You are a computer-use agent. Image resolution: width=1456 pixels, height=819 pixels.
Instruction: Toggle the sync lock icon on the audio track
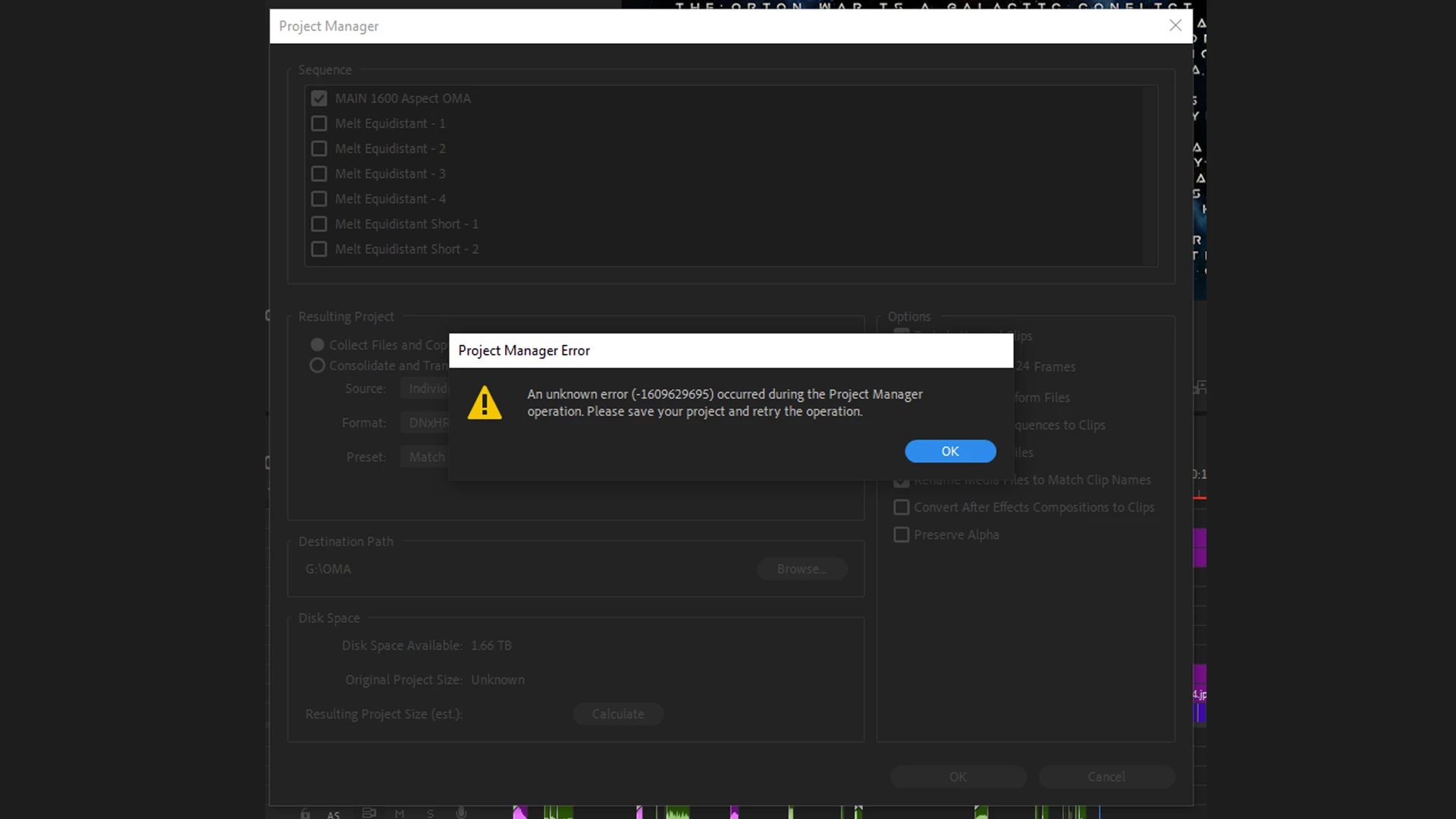tap(369, 813)
